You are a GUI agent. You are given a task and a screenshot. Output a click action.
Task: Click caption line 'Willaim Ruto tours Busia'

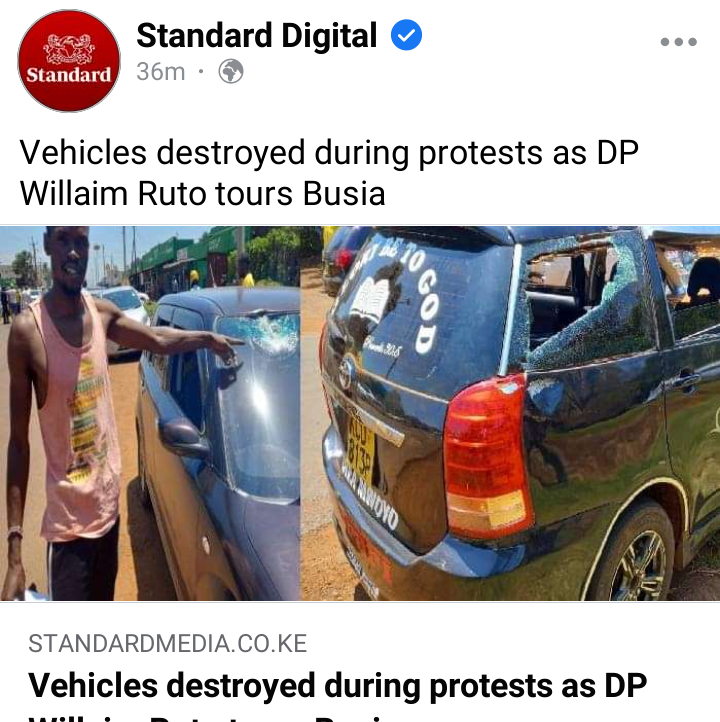203,193
